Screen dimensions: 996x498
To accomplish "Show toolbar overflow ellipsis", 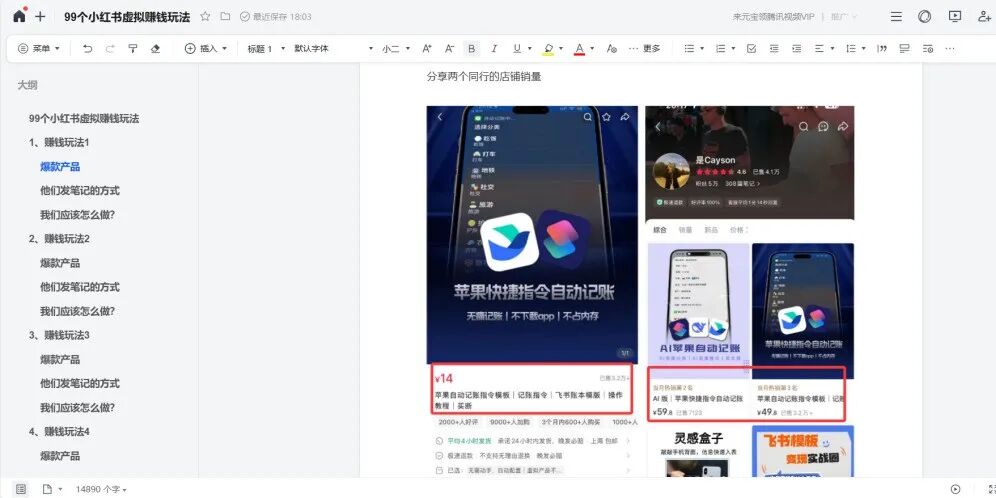I will click(950, 48).
